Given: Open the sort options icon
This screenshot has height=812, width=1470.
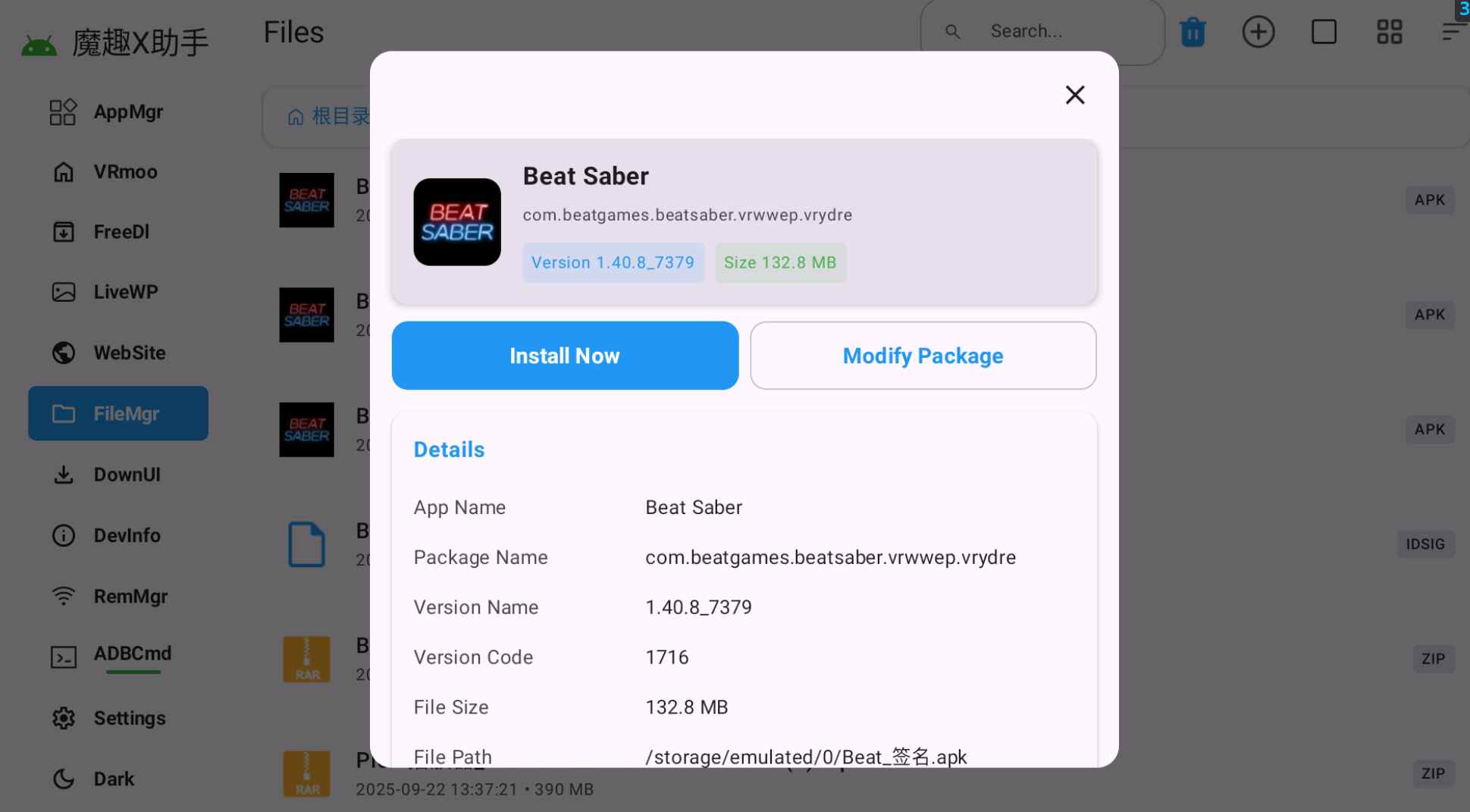Looking at the screenshot, I should [1452, 32].
